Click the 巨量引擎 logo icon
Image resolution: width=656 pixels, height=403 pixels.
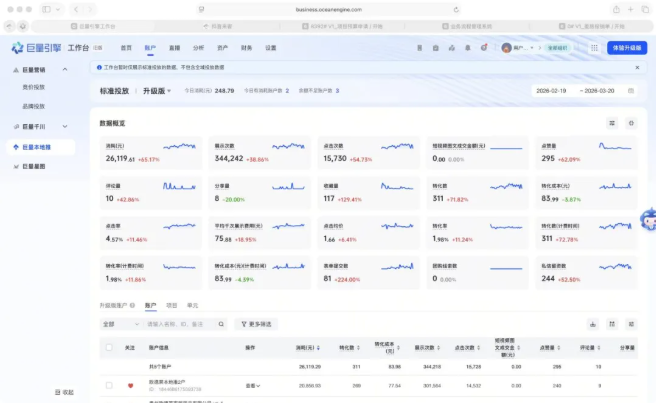(x=17, y=48)
